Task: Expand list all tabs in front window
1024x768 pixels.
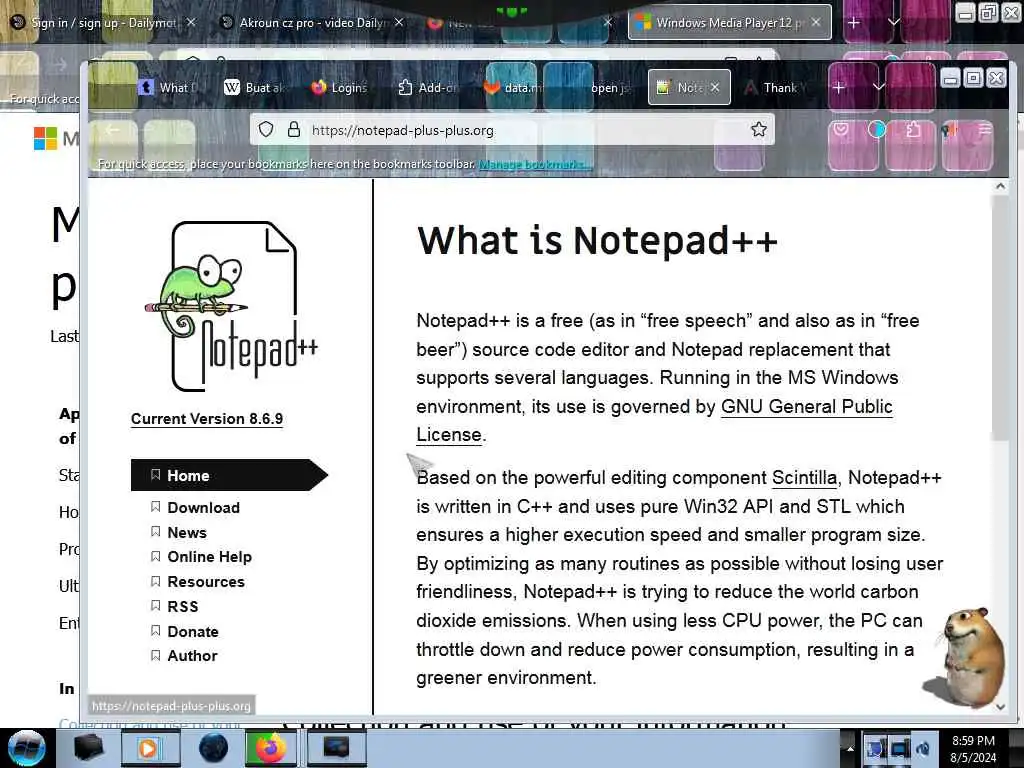Action: pyautogui.click(x=879, y=87)
